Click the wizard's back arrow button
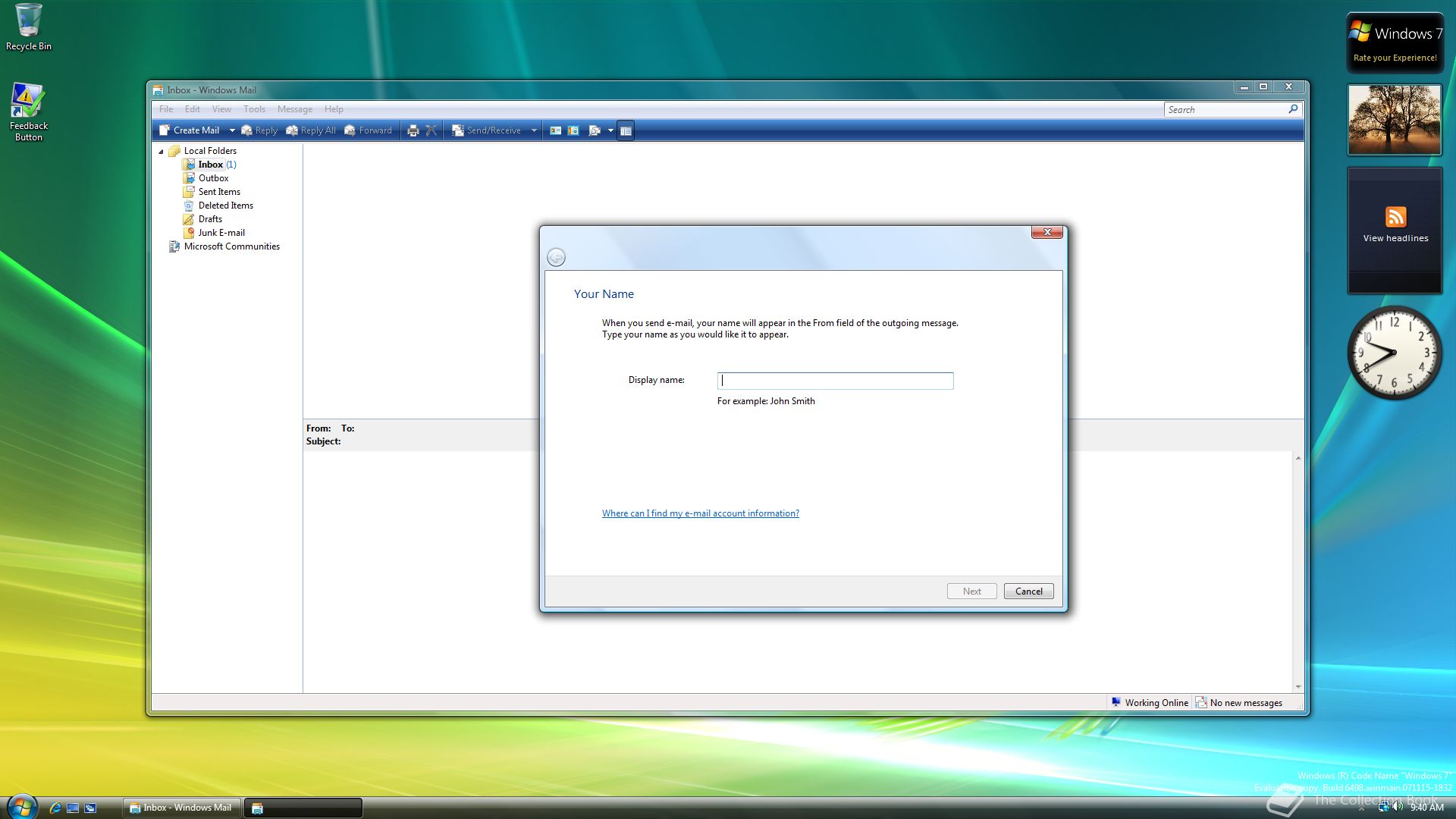The width and height of the screenshot is (1456, 819). coord(556,258)
